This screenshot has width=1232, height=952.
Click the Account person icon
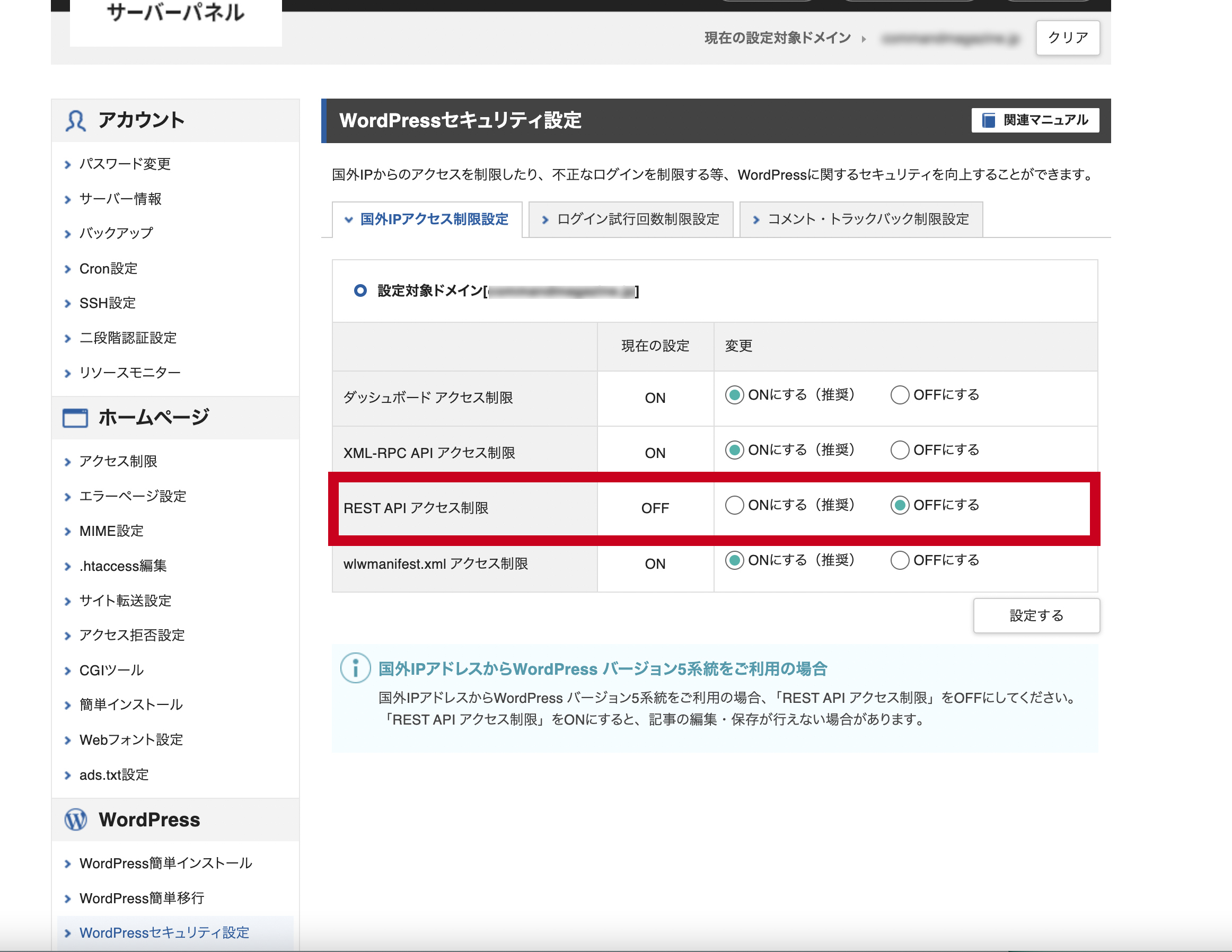pyautogui.click(x=75, y=121)
